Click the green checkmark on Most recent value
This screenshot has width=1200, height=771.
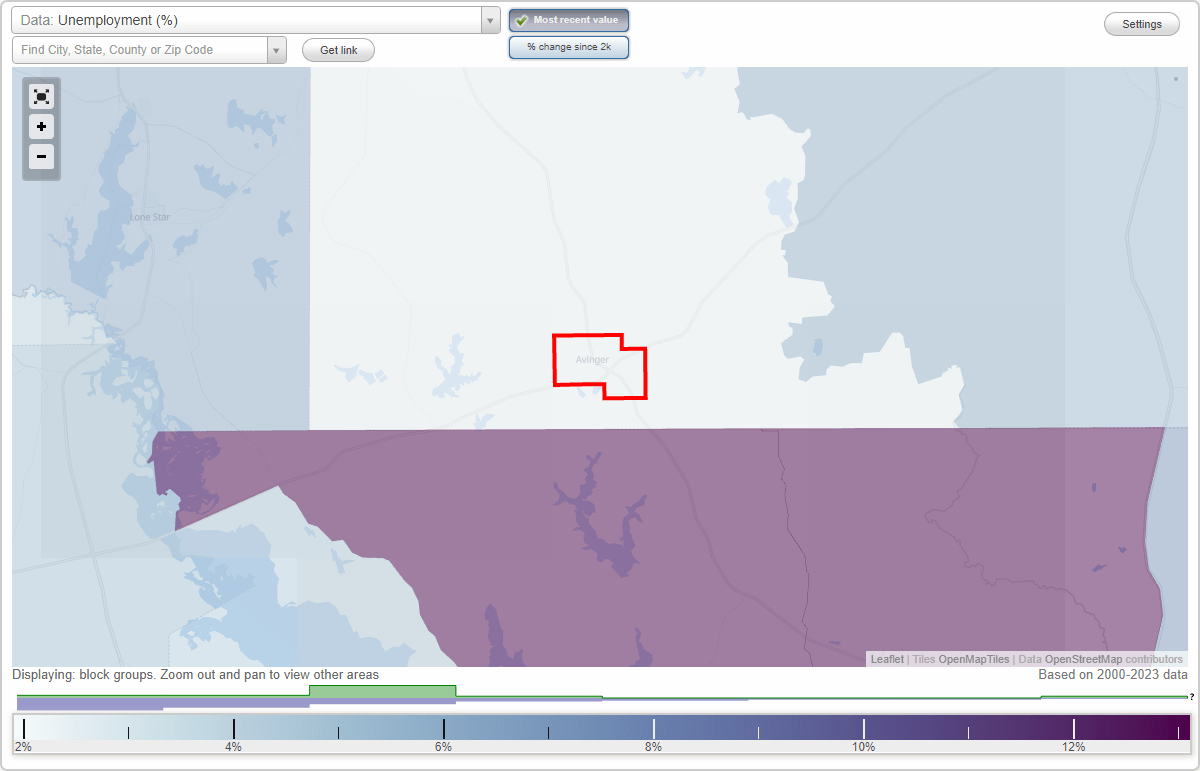click(x=521, y=20)
